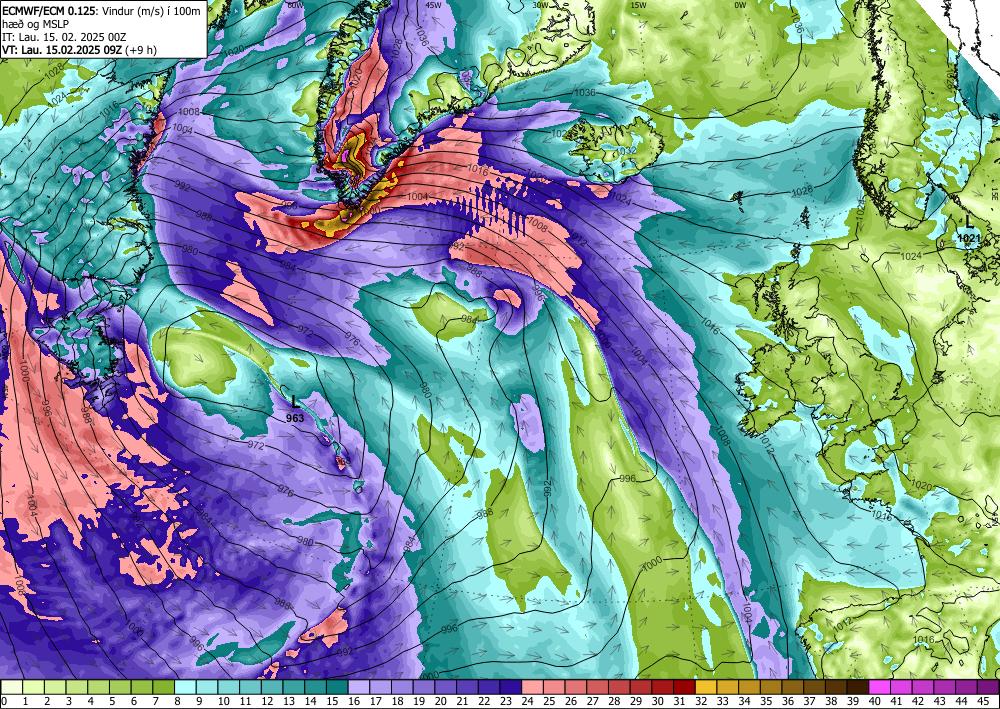Viewport: 1000px width, 709px height.
Task: Click the ochre swatch above 35
Action: point(771,687)
